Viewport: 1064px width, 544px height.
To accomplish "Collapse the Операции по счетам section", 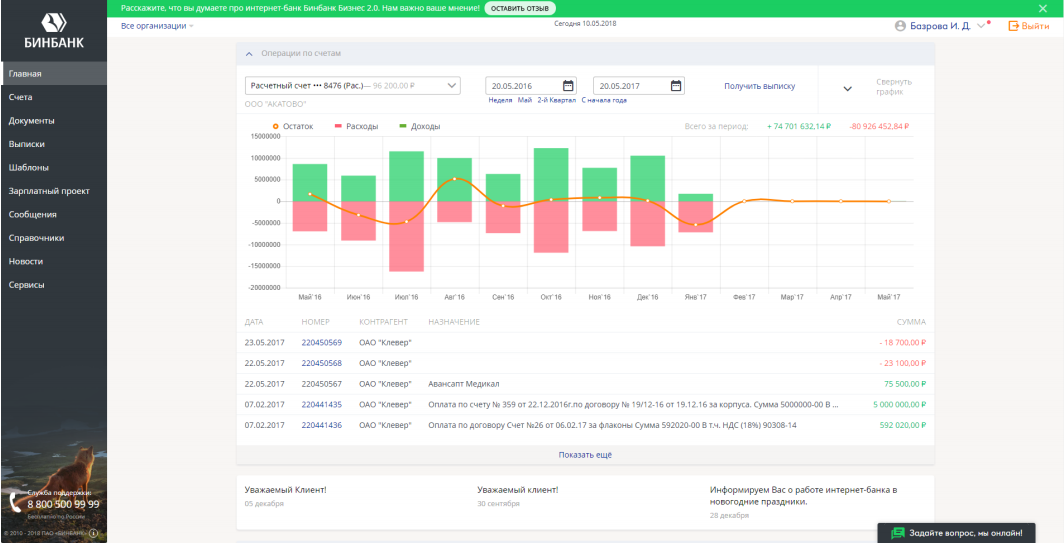I will pos(248,54).
